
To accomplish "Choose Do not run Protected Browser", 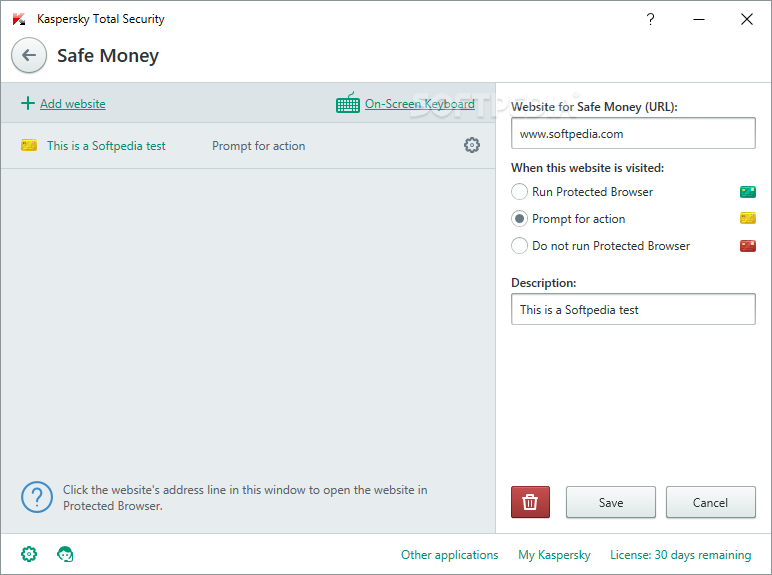I will 519,245.
